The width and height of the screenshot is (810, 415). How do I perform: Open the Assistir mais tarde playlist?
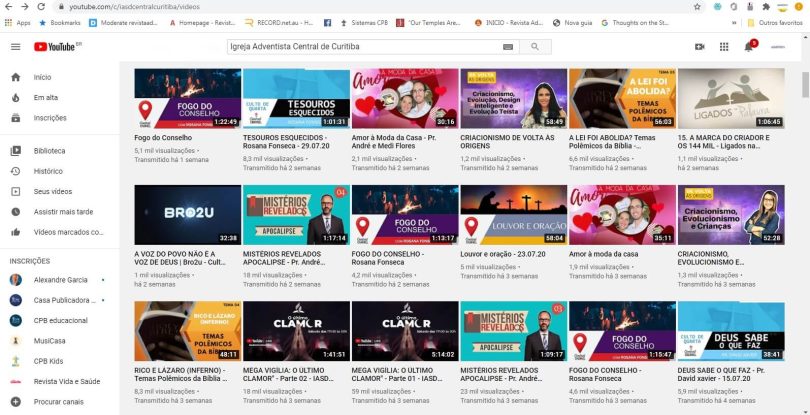[x=63, y=212]
